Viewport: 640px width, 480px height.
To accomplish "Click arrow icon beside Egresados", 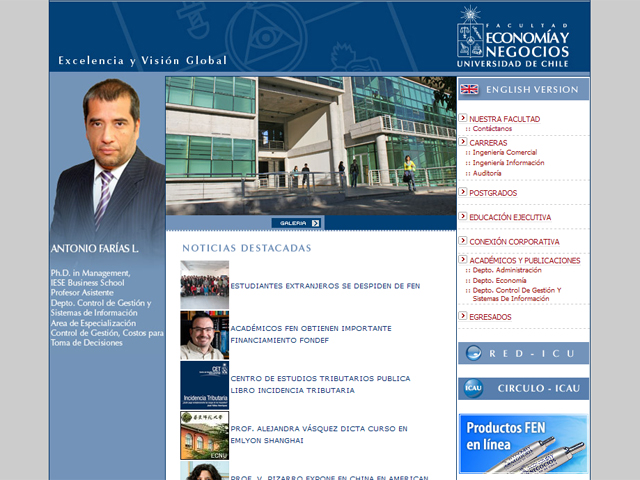I will pos(463,316).
